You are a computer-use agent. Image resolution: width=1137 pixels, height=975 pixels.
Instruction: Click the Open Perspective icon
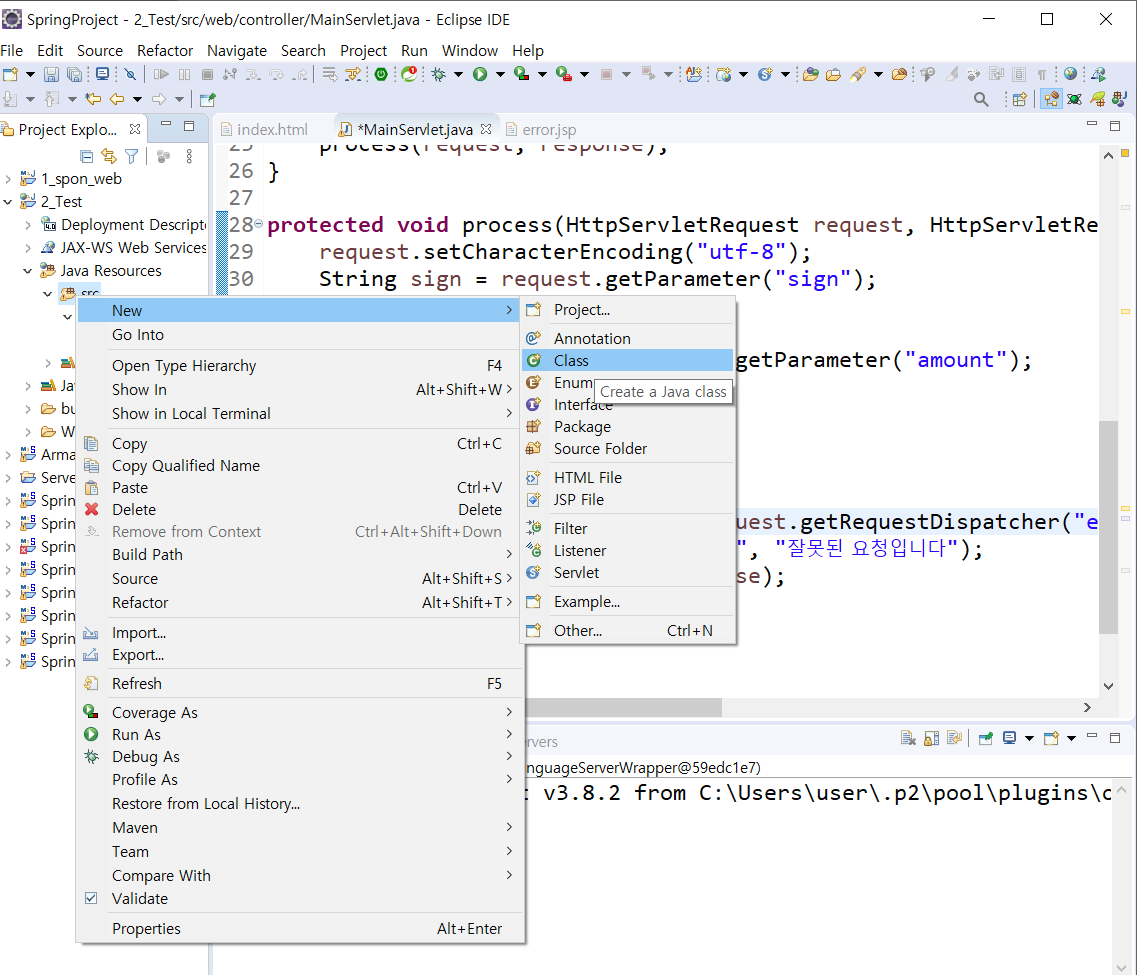tap(1020, 99)
